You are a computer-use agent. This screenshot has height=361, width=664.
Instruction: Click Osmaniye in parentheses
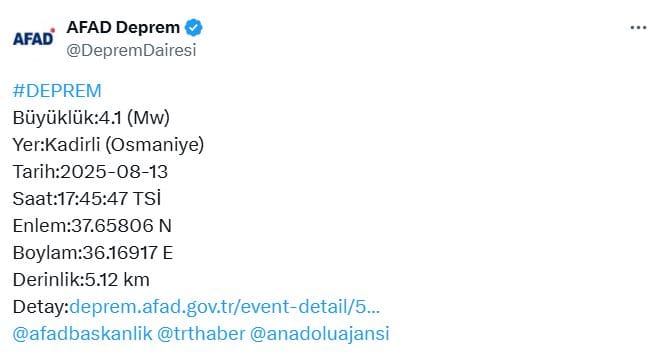point(155,145)
